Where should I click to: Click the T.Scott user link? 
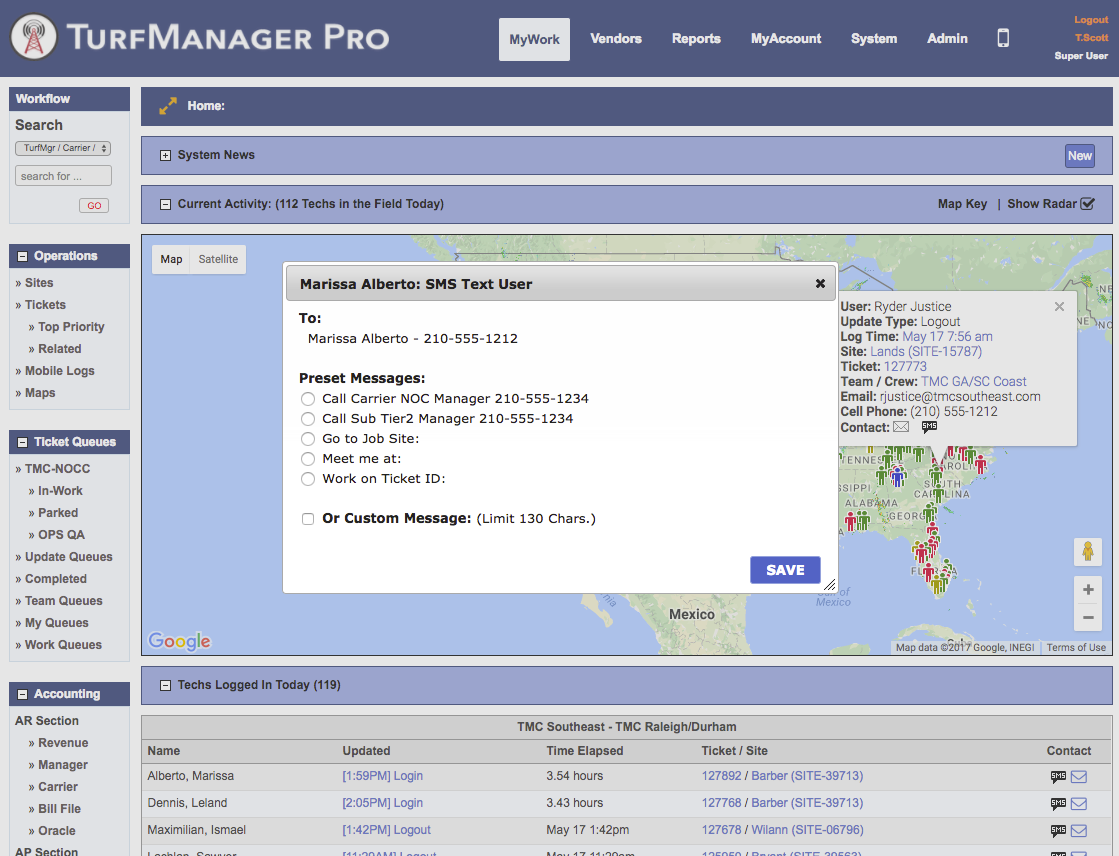[x=1091, y=38]
